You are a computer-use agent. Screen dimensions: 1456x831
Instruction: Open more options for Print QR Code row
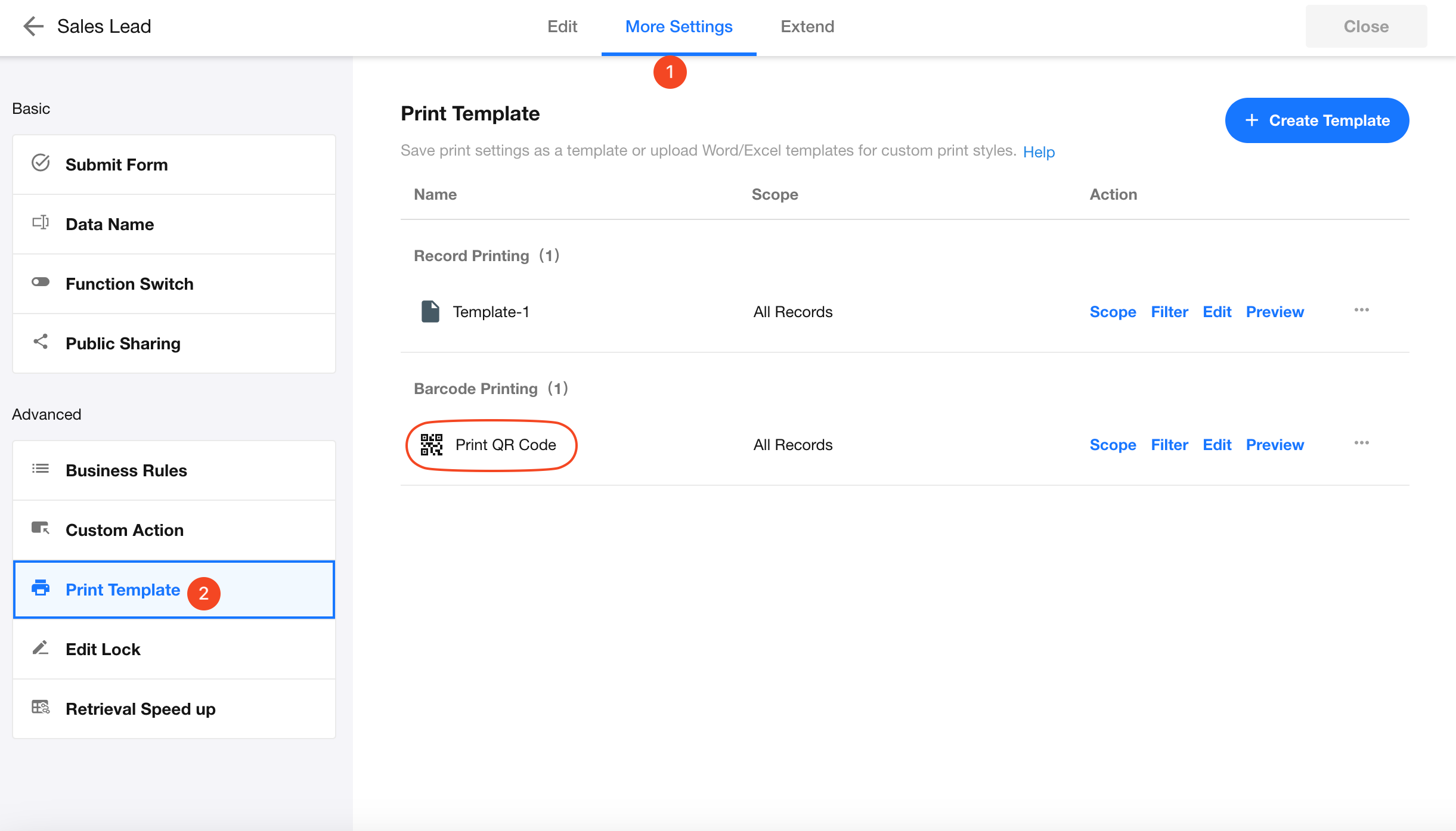(1362, 444)
